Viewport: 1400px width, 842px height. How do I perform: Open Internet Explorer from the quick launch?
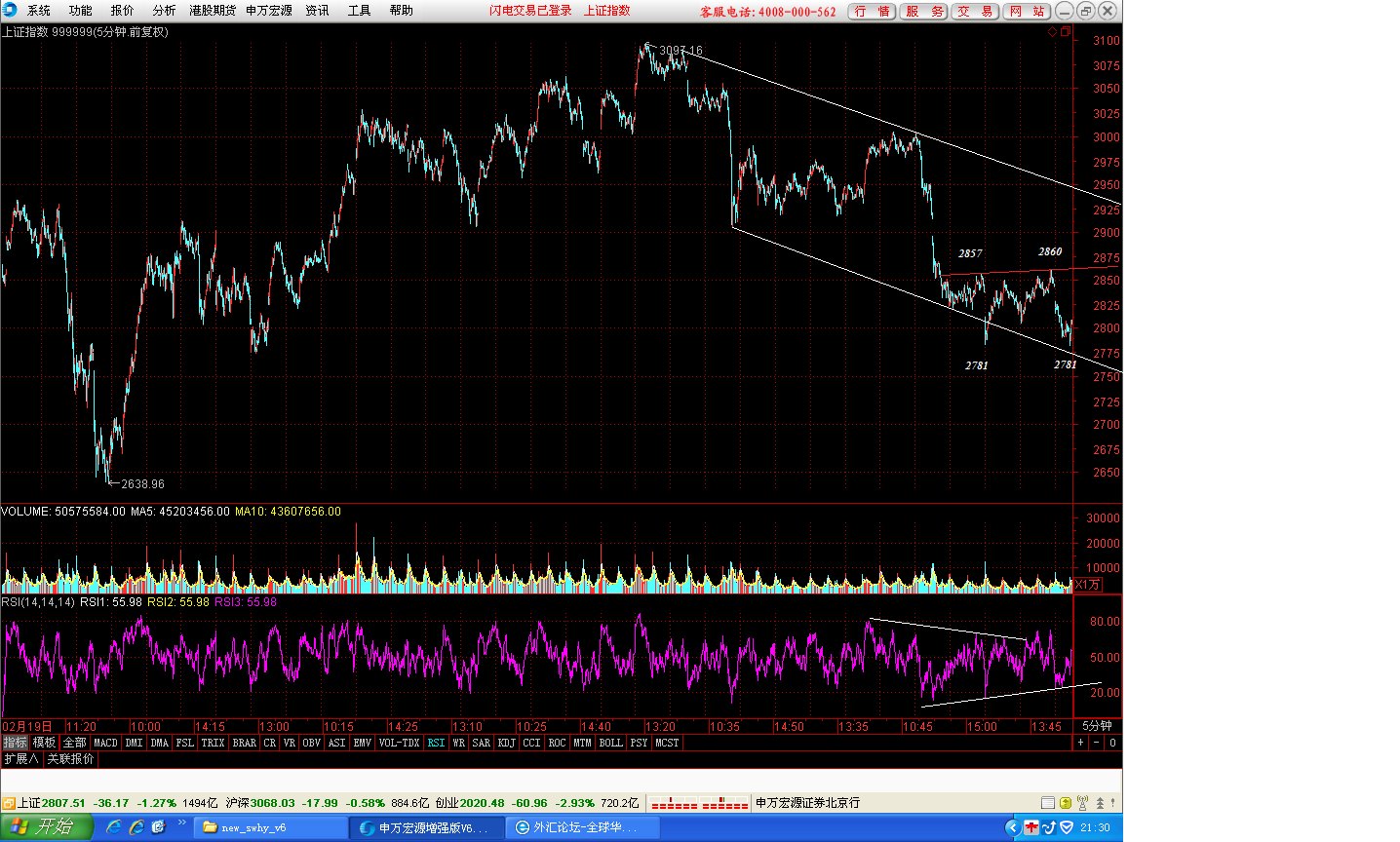coord(114,827)
